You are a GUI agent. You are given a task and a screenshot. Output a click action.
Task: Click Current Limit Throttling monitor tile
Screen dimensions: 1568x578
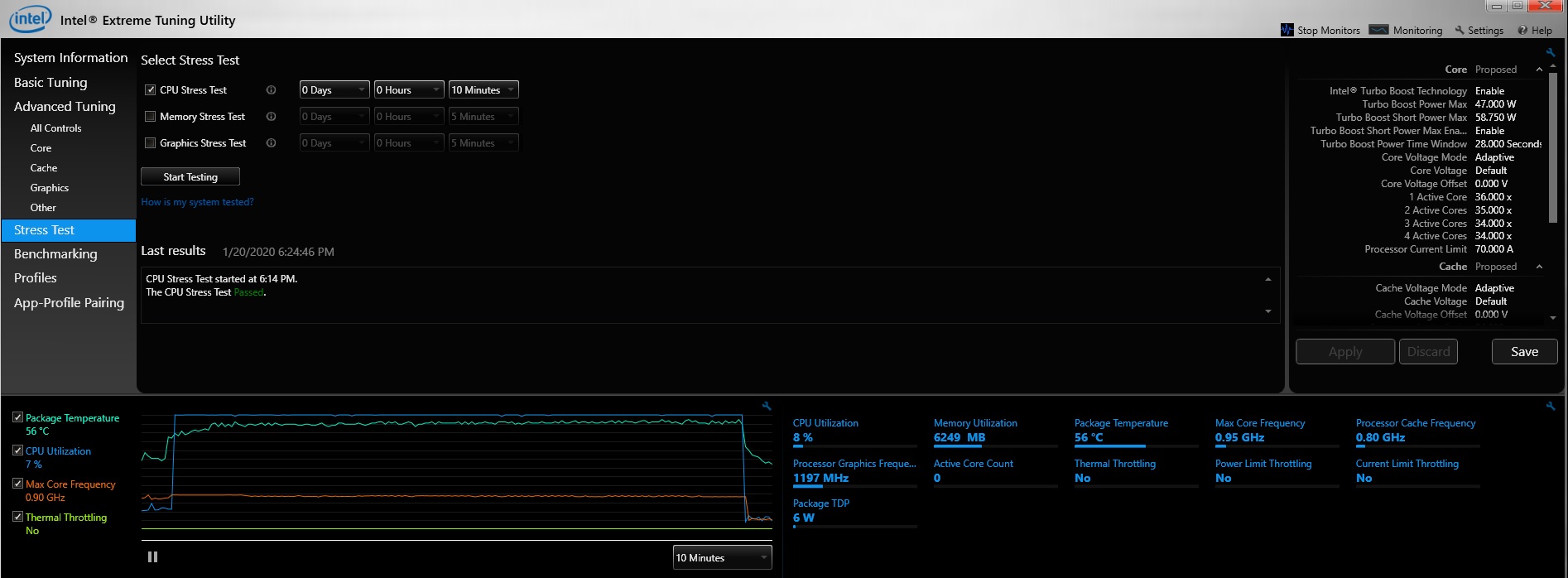tap(1417, 473)
